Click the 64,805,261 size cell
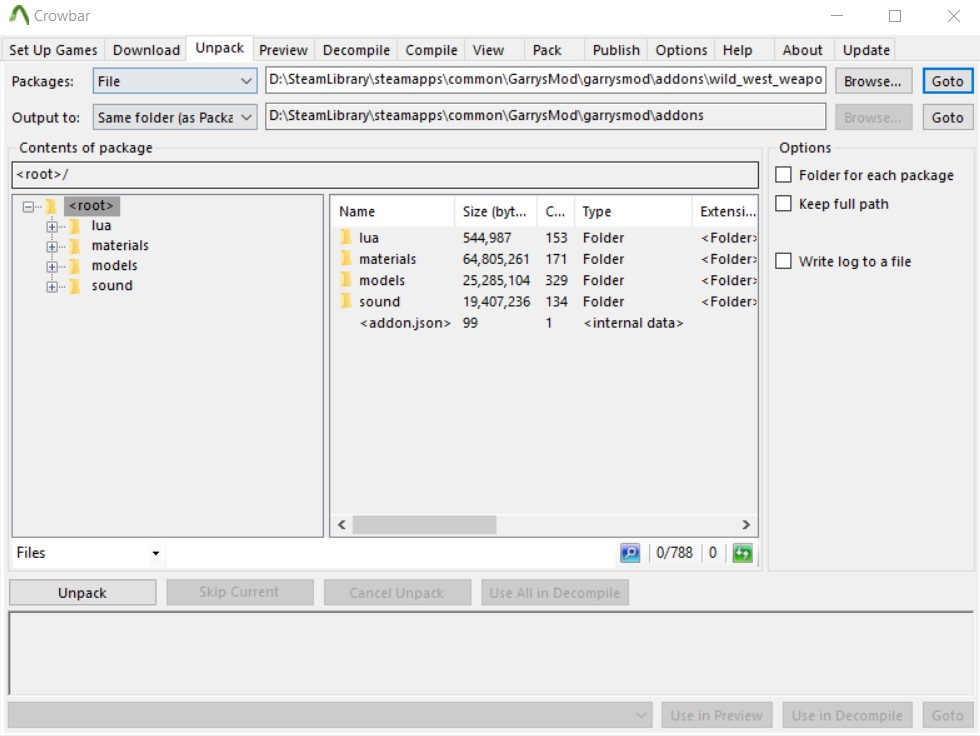This screenshot has height=736, width=980. (x=496, y=259)
